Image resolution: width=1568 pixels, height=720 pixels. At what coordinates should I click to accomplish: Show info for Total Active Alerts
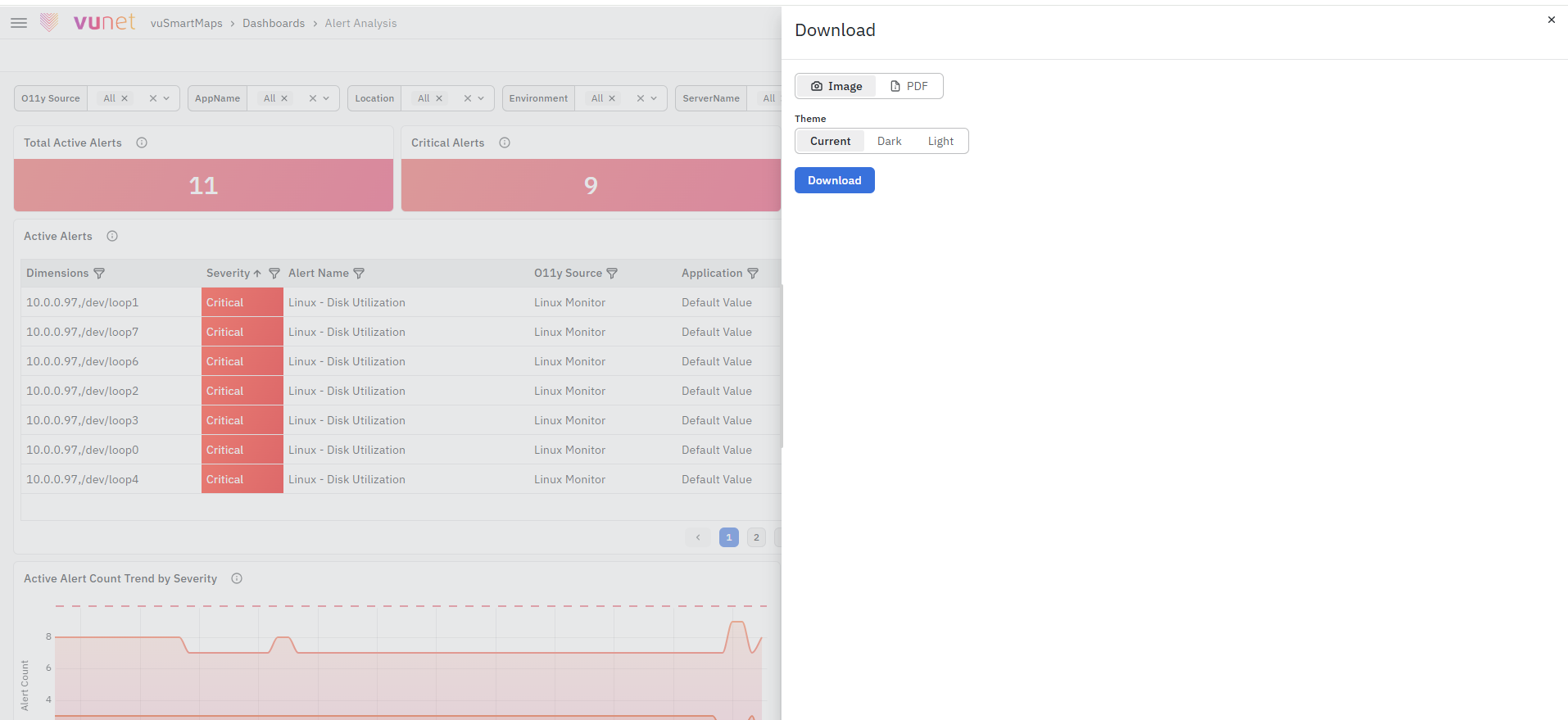[142, 143]
